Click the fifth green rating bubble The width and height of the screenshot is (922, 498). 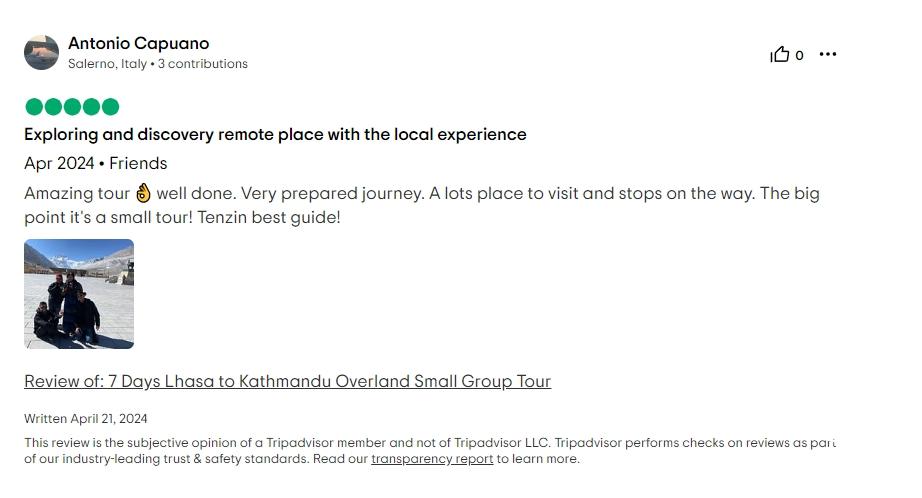pos(110,107)
